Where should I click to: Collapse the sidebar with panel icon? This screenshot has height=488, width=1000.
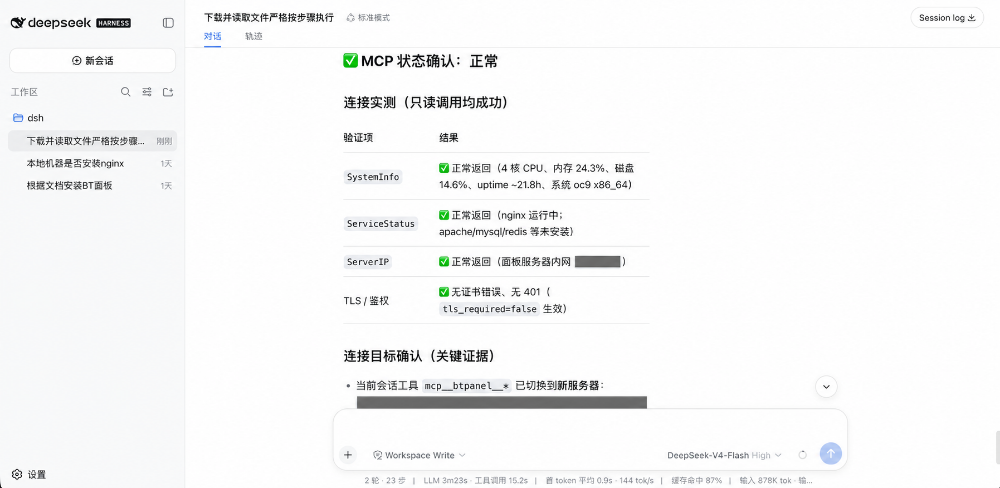click(x=168, y=23)
